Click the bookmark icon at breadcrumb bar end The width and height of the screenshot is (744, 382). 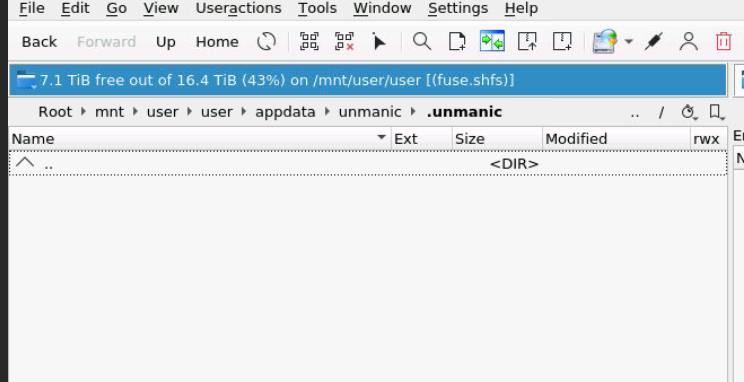pos(716,112)
